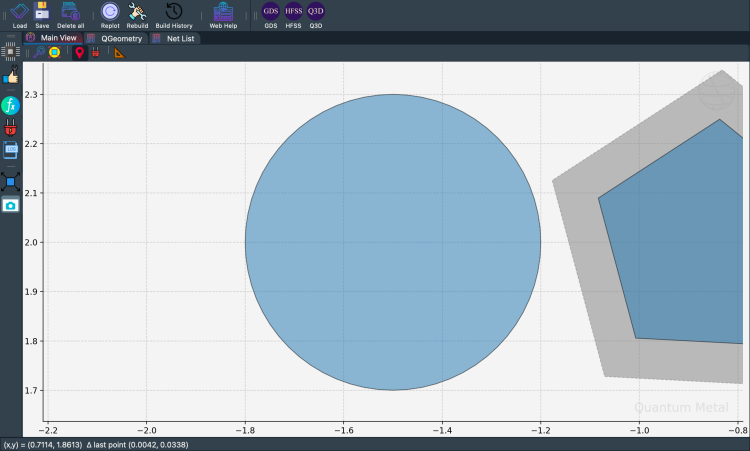Click the yellow zoom-to-fit icon
Viewport: 750px width, 451px height.
tap(55, 52)
